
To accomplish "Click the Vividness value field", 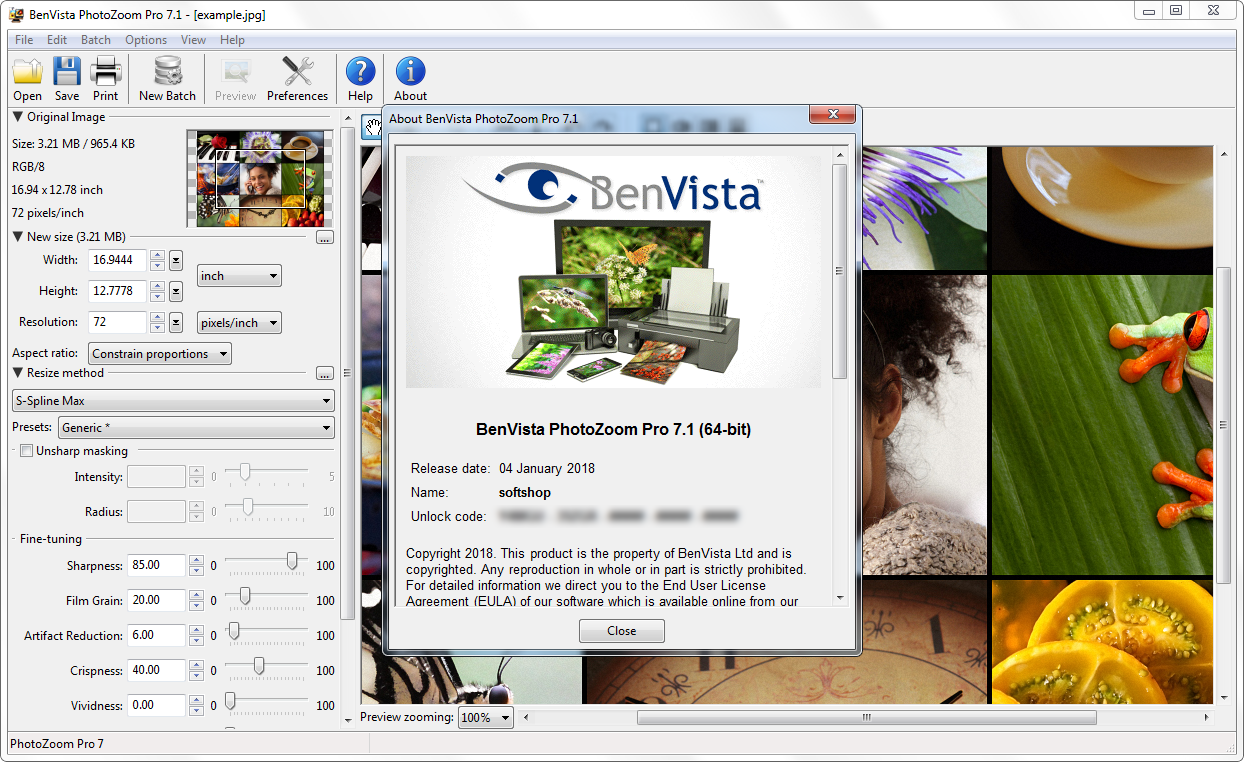I will pyautogui.click(x=156, y=705).
